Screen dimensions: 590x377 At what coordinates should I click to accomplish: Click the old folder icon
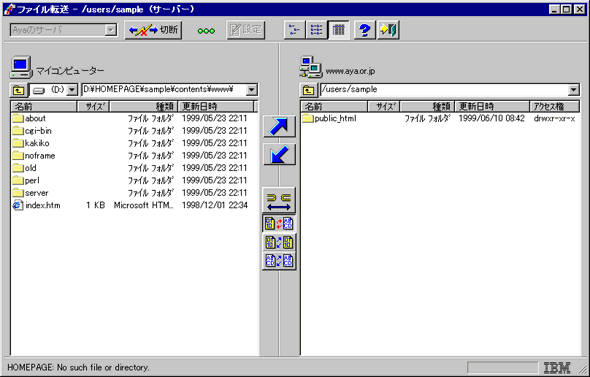[18, 168]
